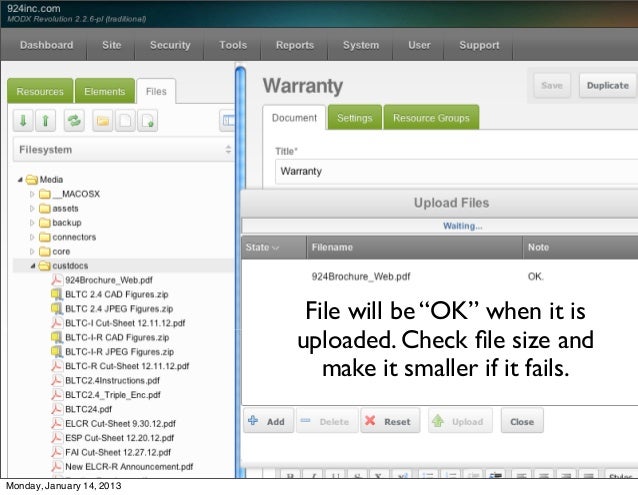Screen dimensions: 638x495
Task: Click the green up arrow collapse tree icon
Action: point(45,120)
